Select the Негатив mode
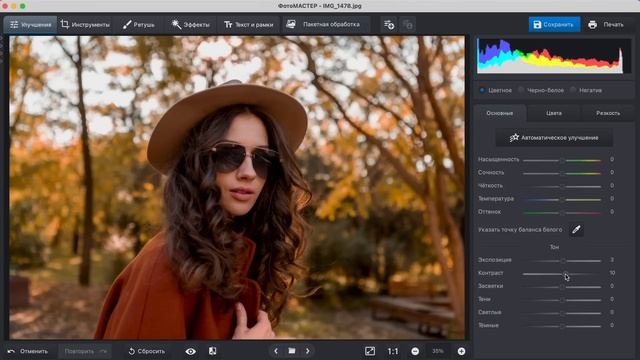Image resolution: width=640 pixels, height=360 pixels. click(587, 90)
